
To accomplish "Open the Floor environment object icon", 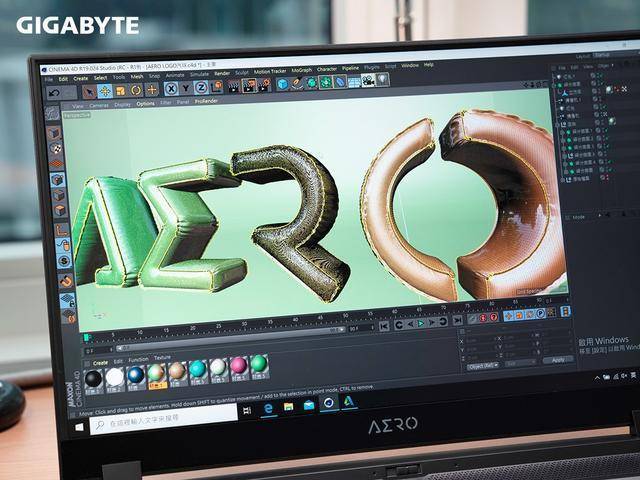I will (354, 81).
